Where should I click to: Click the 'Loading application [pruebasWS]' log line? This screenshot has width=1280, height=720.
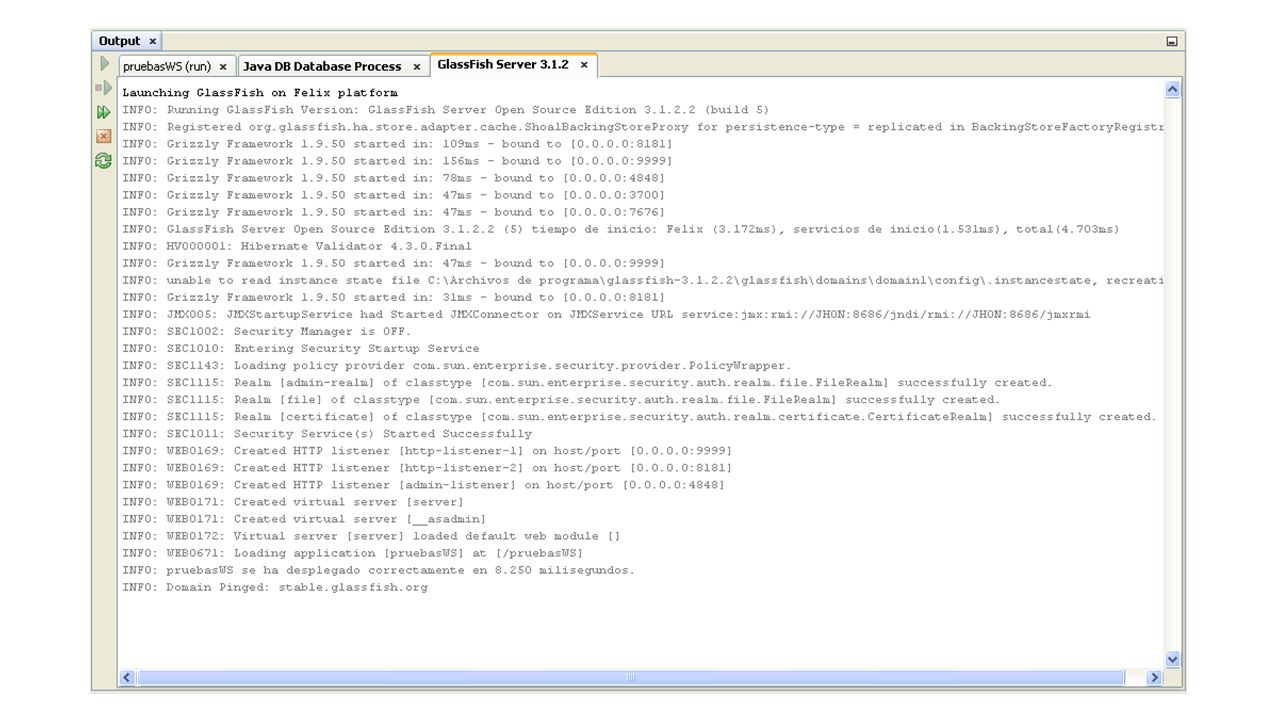(353, 552)
